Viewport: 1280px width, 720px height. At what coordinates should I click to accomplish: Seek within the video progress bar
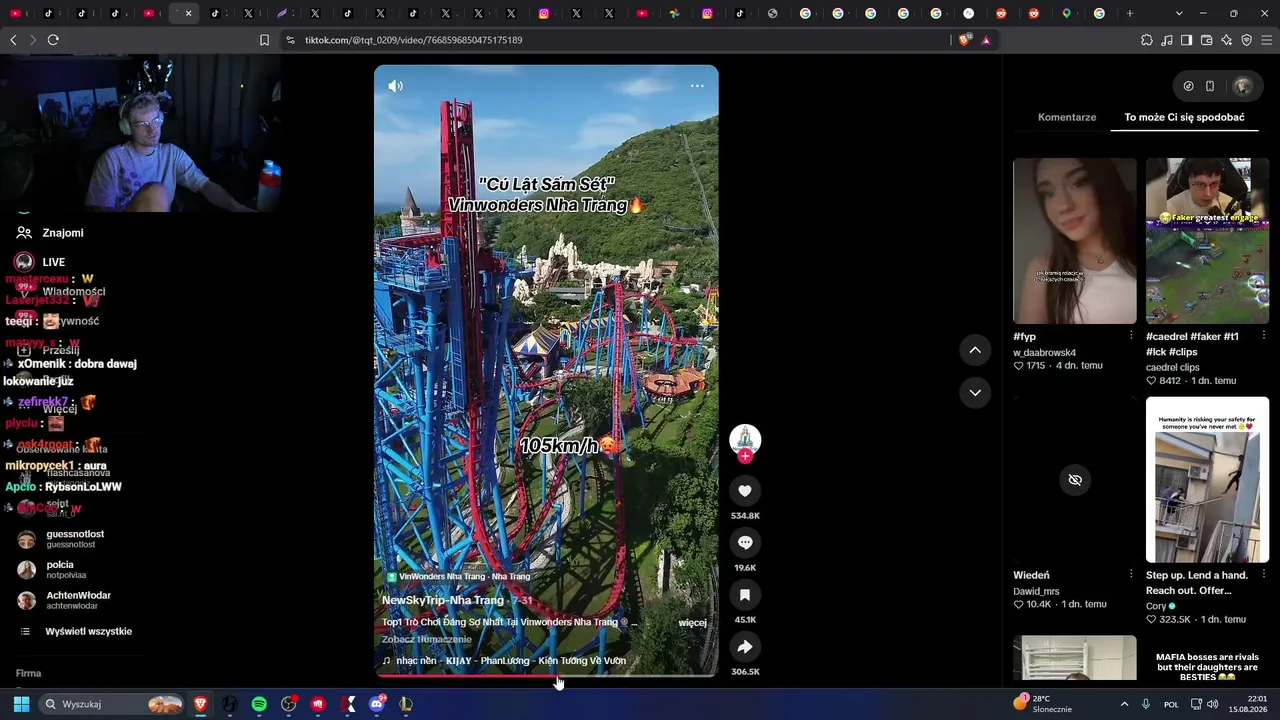[x=546, y=676]
